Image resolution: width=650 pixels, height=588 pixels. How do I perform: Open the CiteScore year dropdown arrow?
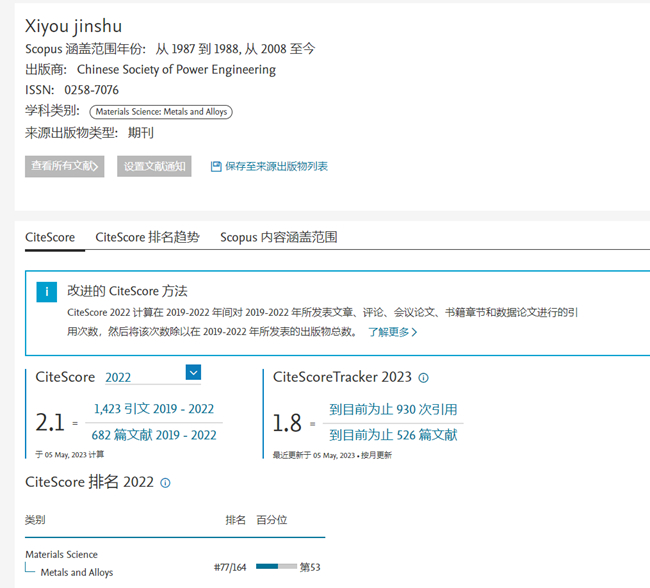tap(194, 373)
